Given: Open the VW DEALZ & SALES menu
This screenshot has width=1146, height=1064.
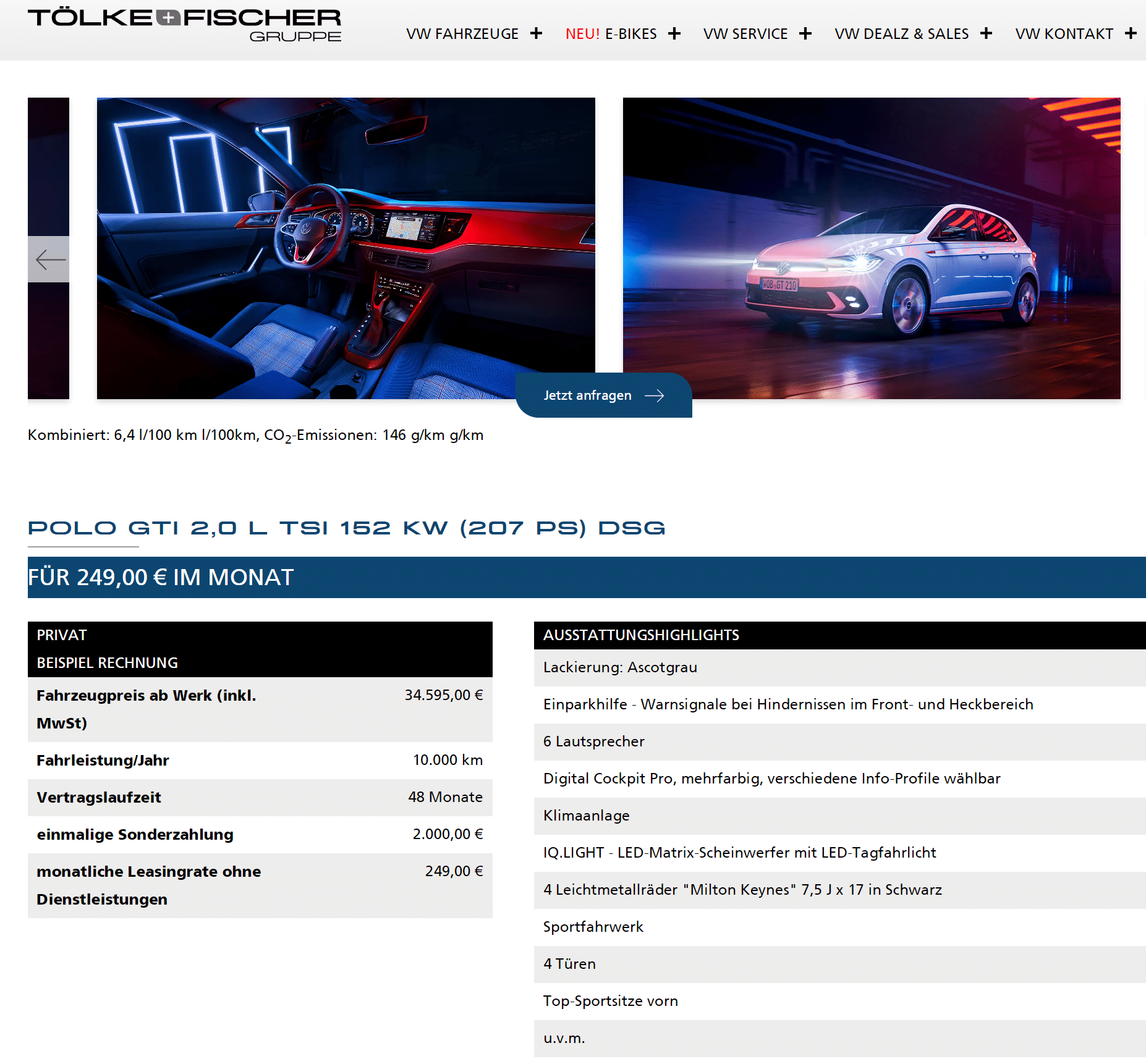Looking at the screenshot, I should click(x=902, y=34).
